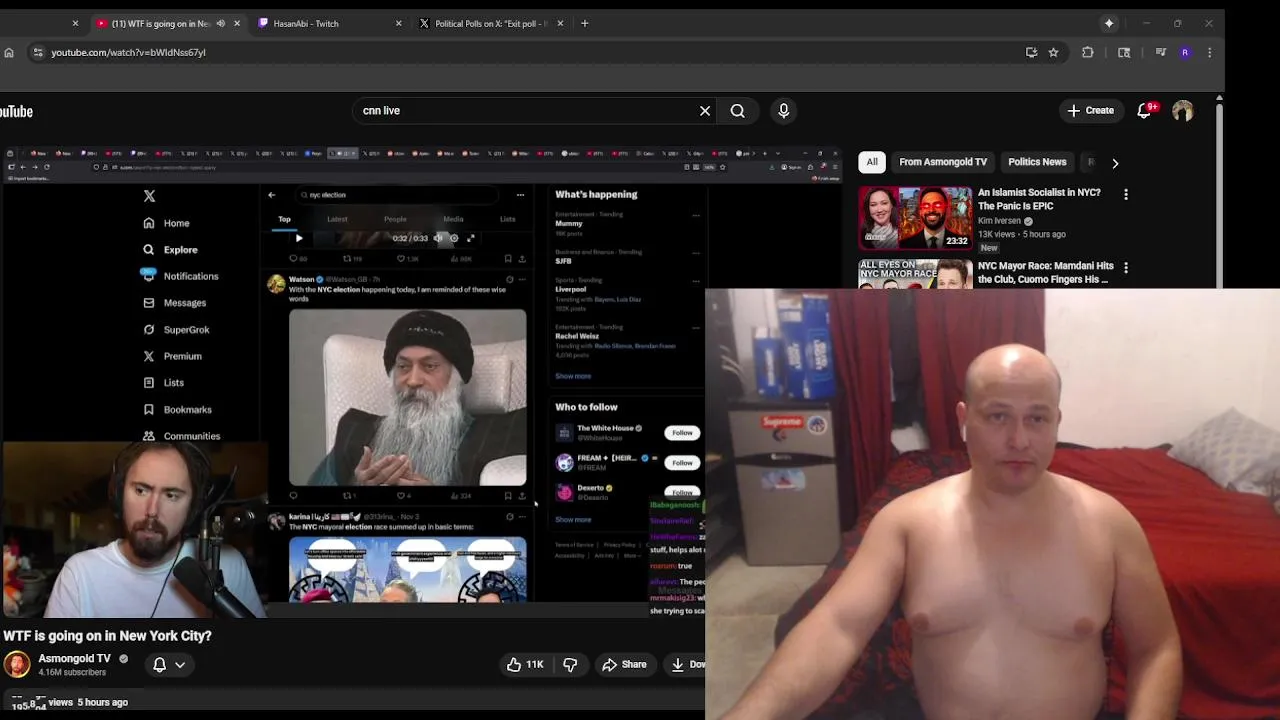The image size is (1280, 720).
Task: Open 'An Islamist Socialist in NYC?' video title
Action: (1039, 199)
